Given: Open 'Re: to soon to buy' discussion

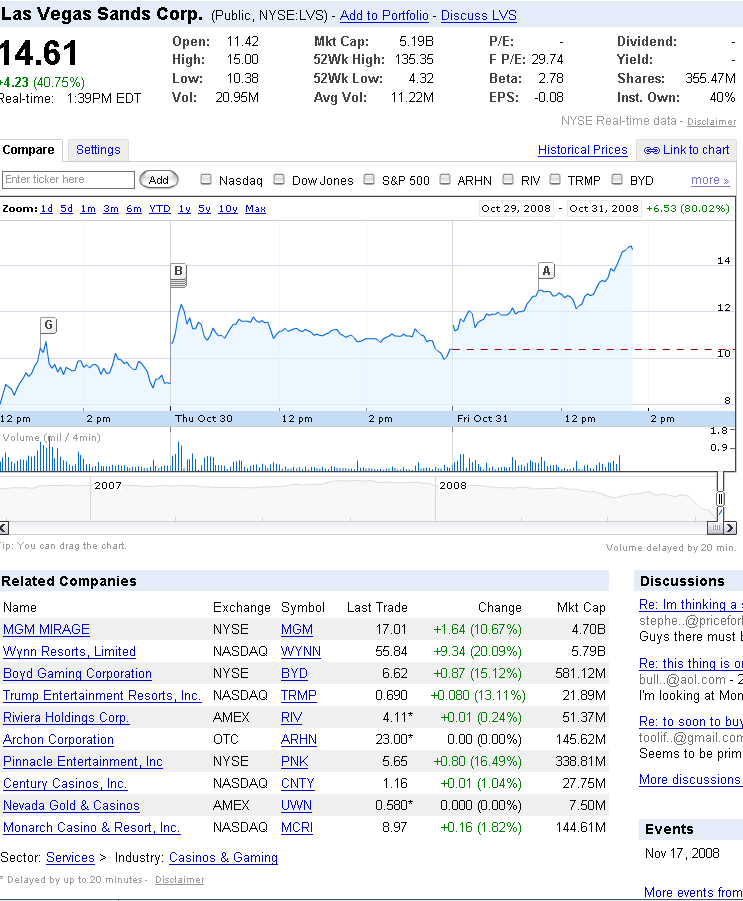Looking at the screenshot, I should (691, 722).
